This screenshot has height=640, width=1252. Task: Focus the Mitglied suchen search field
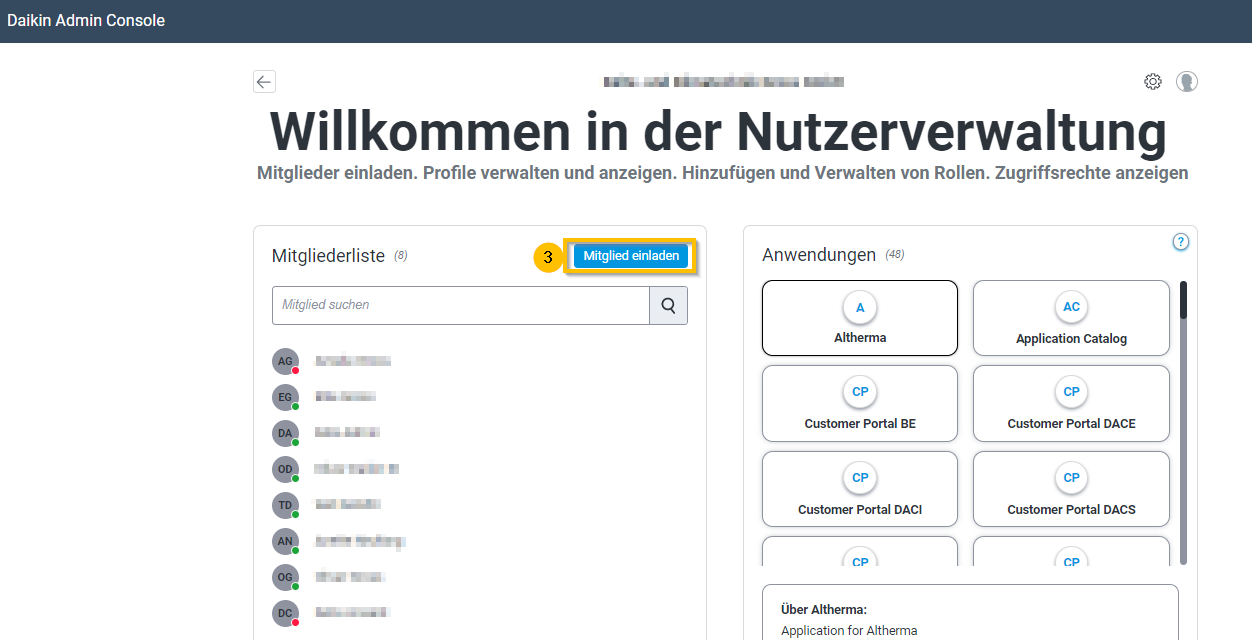(461, 306)
